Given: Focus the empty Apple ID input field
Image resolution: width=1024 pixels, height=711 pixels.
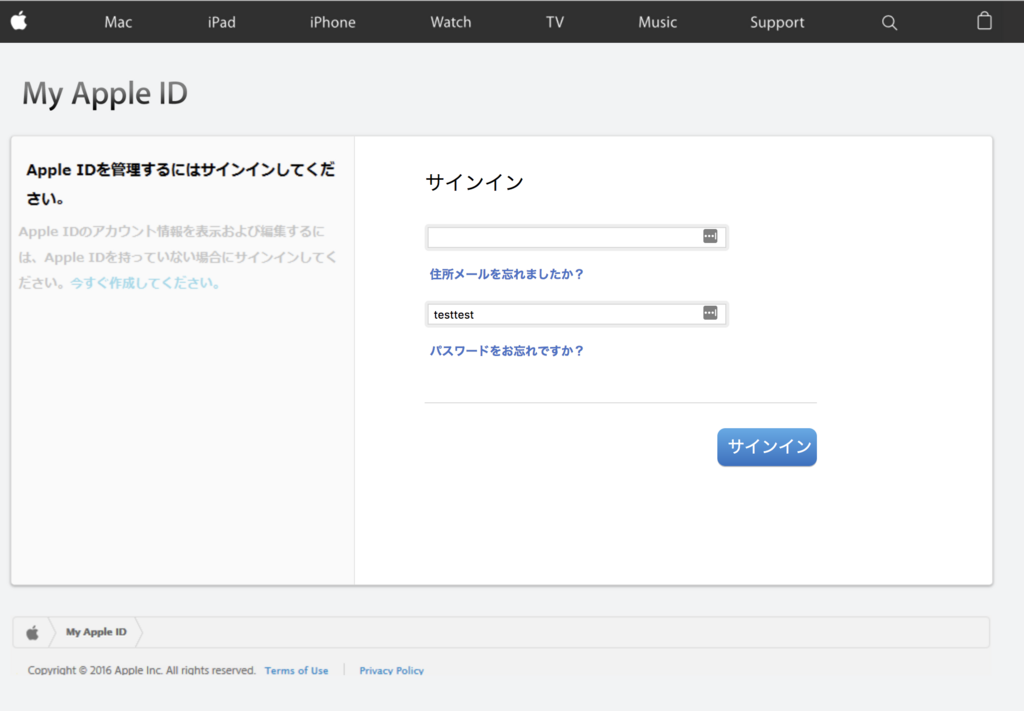Looking at the screenshot, I should [x=577, y=237].
